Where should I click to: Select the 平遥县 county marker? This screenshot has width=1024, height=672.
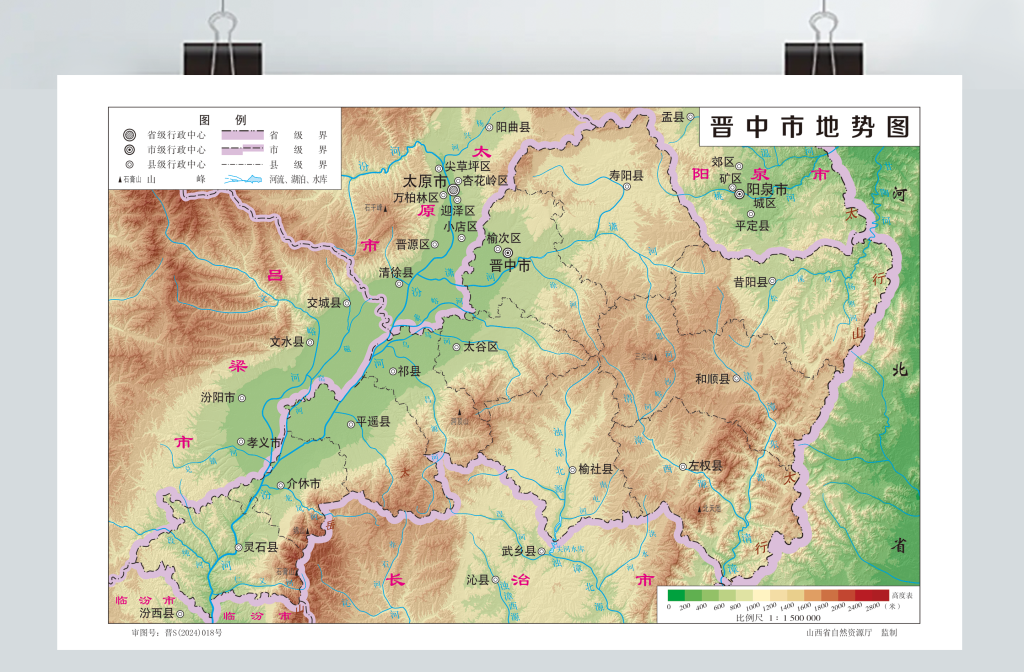pyautogui.click(x=348, y=422)
